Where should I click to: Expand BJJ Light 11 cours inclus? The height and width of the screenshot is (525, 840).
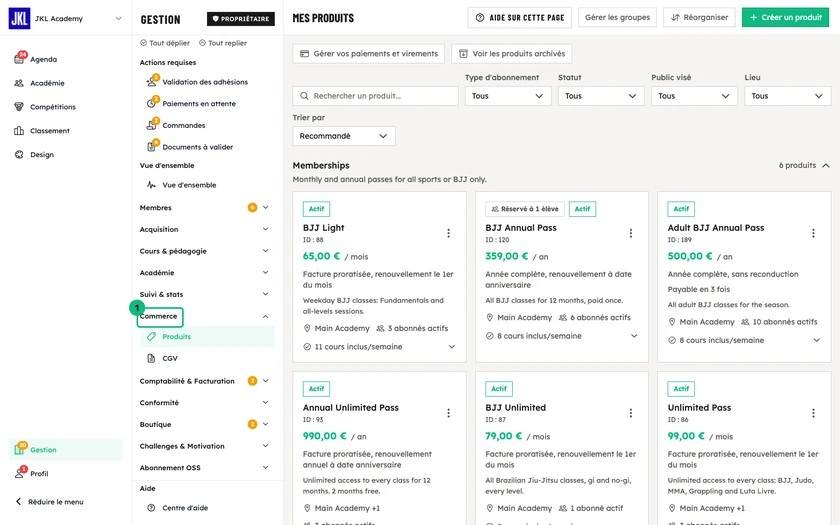click(452, 347)
